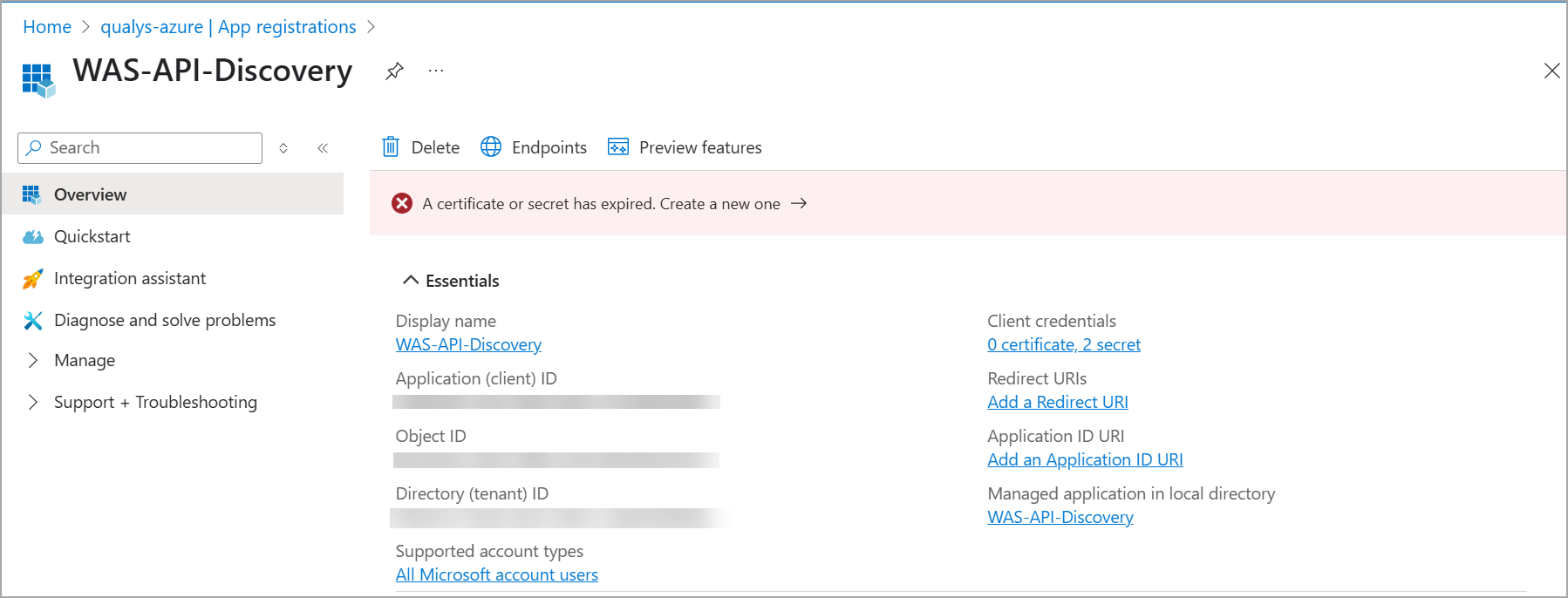Toggle the expand/collapse all menu arrows
Viewport: 1568px width, 598px height.
[283, 148]
